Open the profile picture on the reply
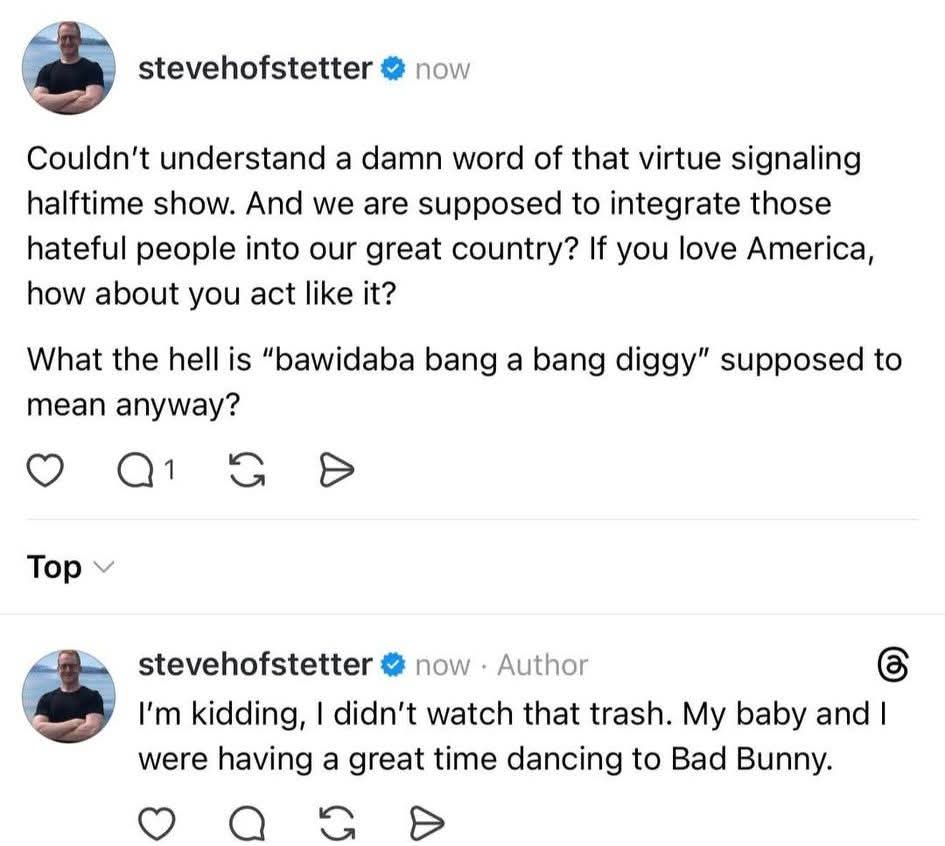The width and height of the screenshot is (945, 846). click(x=69, y=696)
